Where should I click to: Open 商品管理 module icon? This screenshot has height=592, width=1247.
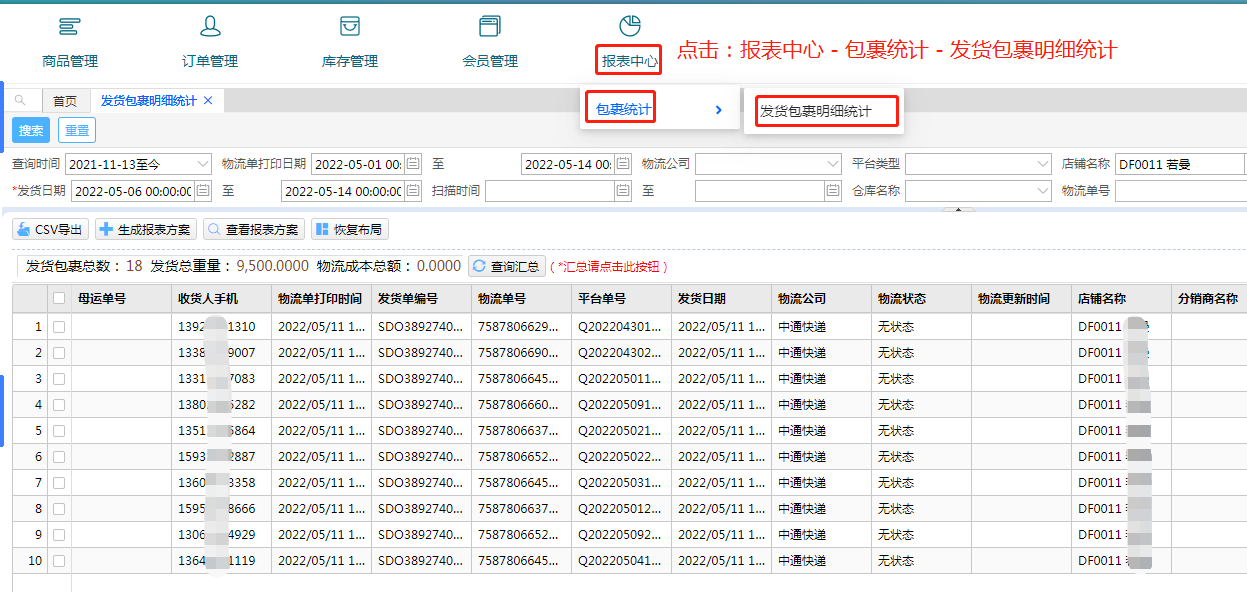pos(70,27)
